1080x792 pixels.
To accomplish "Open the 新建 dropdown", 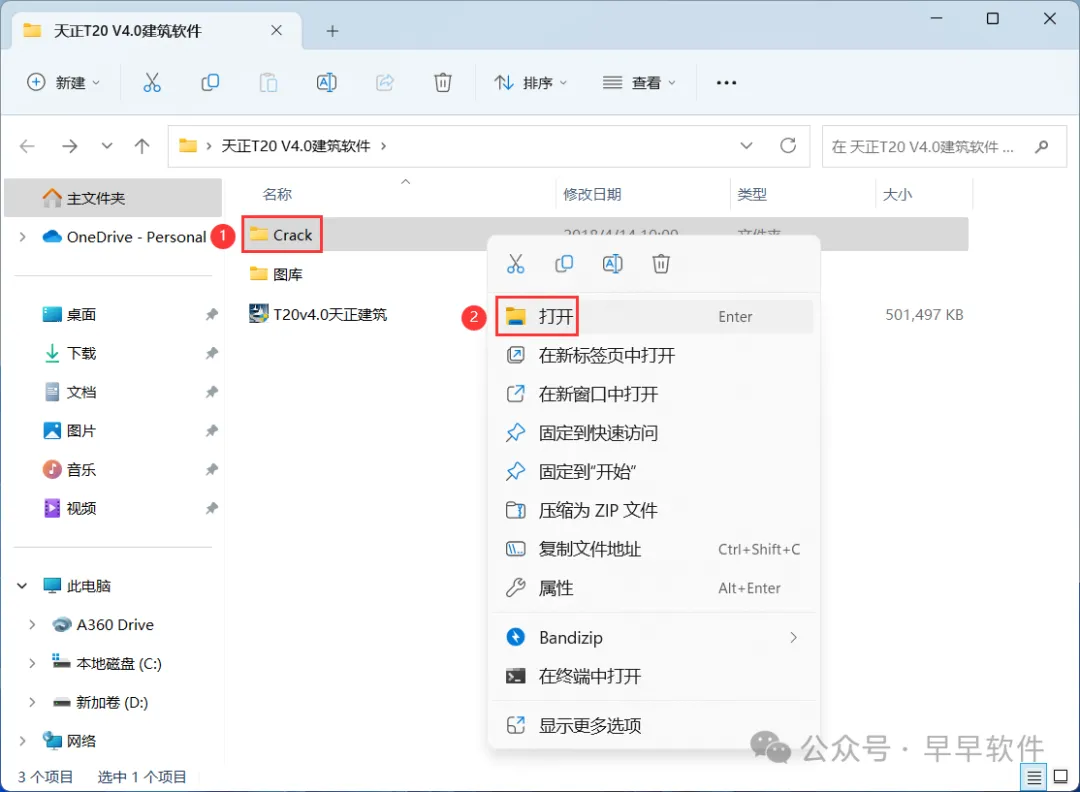I will click(63, 83).
